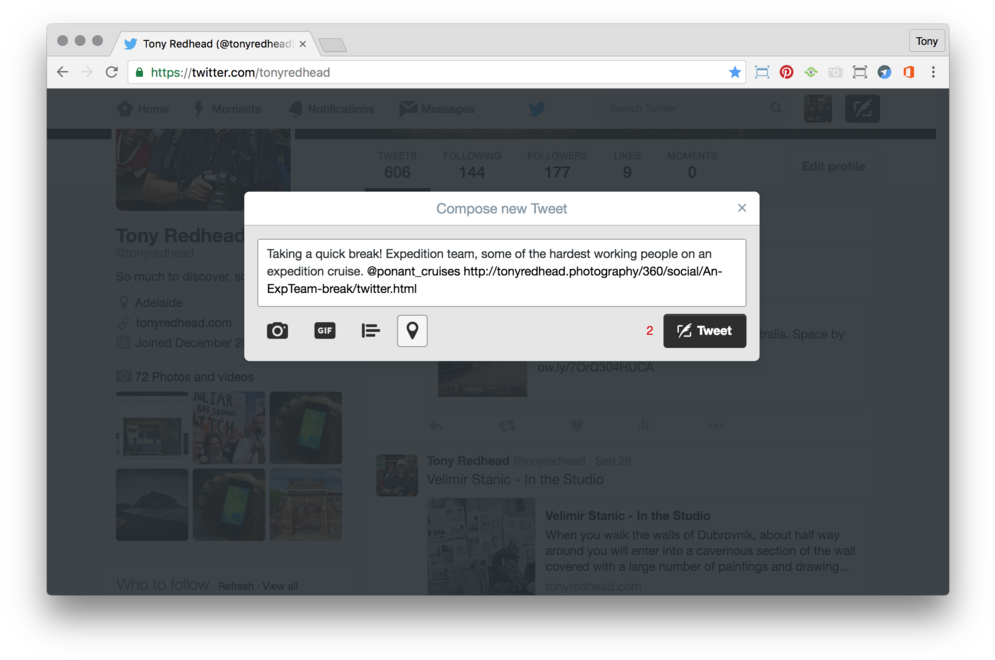Click the blue round arrow extension icon
The image size is (995, 660).
884,72
